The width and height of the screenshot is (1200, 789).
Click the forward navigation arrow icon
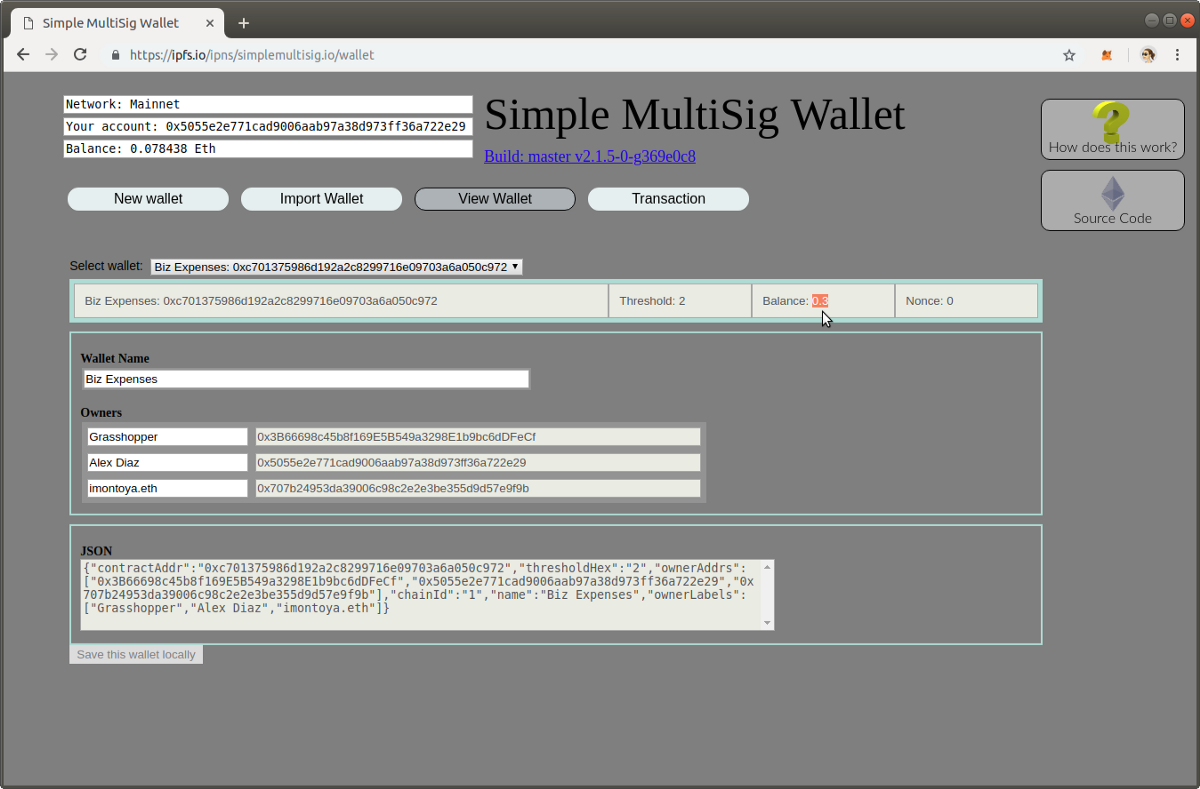(51, 54)
